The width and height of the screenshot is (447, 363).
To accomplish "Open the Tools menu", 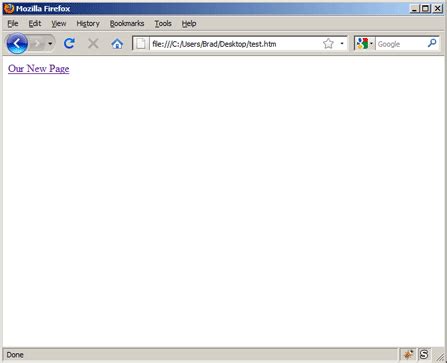I will point(163,24).
